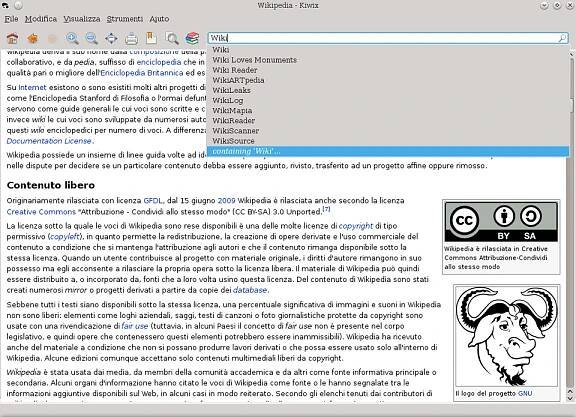Image resolution: width=576 pixels, height=417 pixels.
Task: Follow the 'enciclopedia' link
Action: point(159,62)
